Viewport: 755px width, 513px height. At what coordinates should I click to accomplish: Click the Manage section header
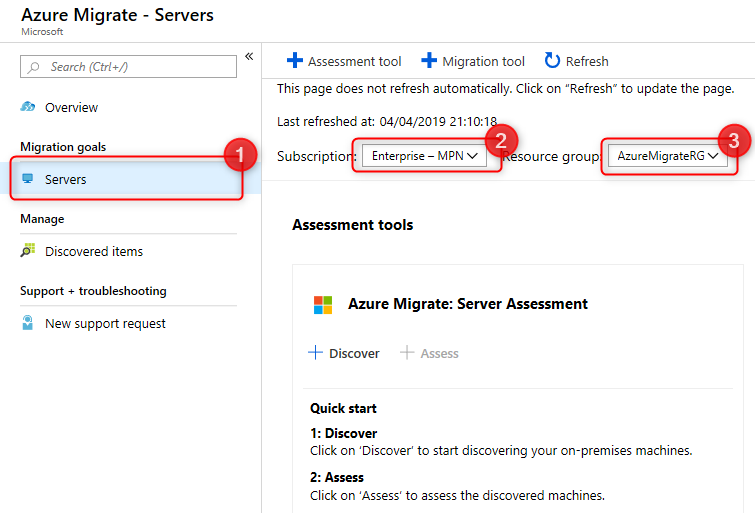[42, 219]
